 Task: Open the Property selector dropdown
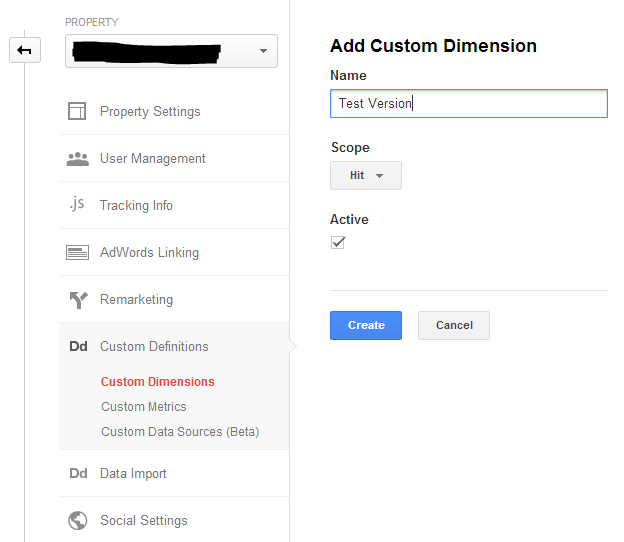coord(171,51)
